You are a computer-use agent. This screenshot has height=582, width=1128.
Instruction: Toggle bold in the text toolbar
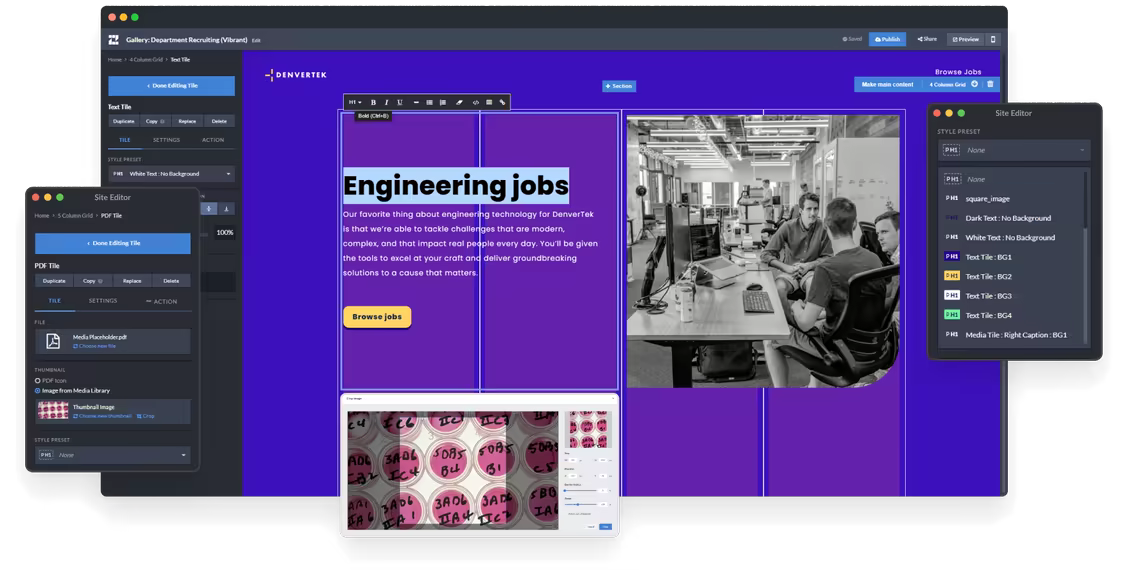373,102
